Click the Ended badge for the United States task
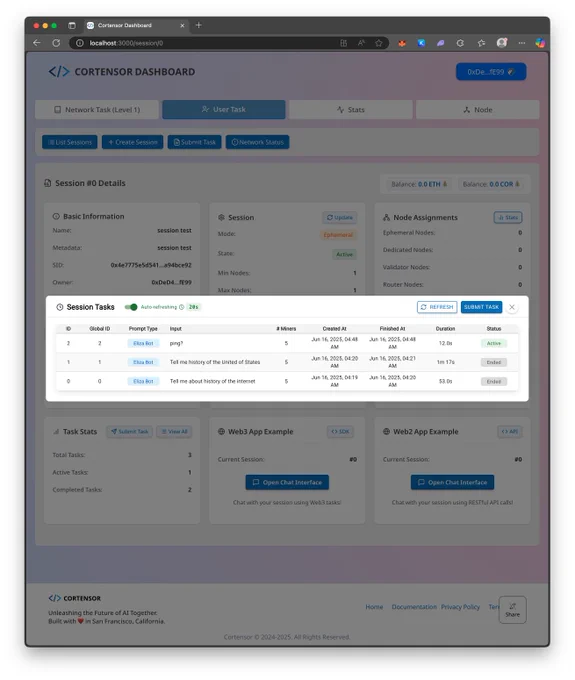The width and height of the screenshot is (575, 680). (493, 362)
